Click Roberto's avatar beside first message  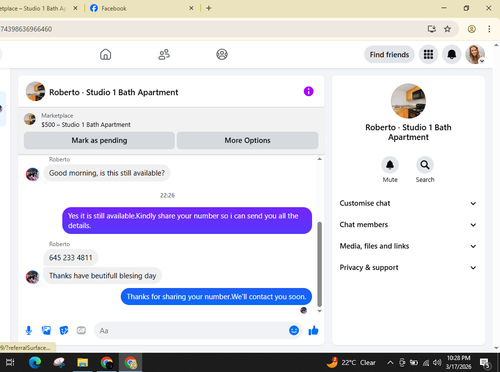click(32, 174)
